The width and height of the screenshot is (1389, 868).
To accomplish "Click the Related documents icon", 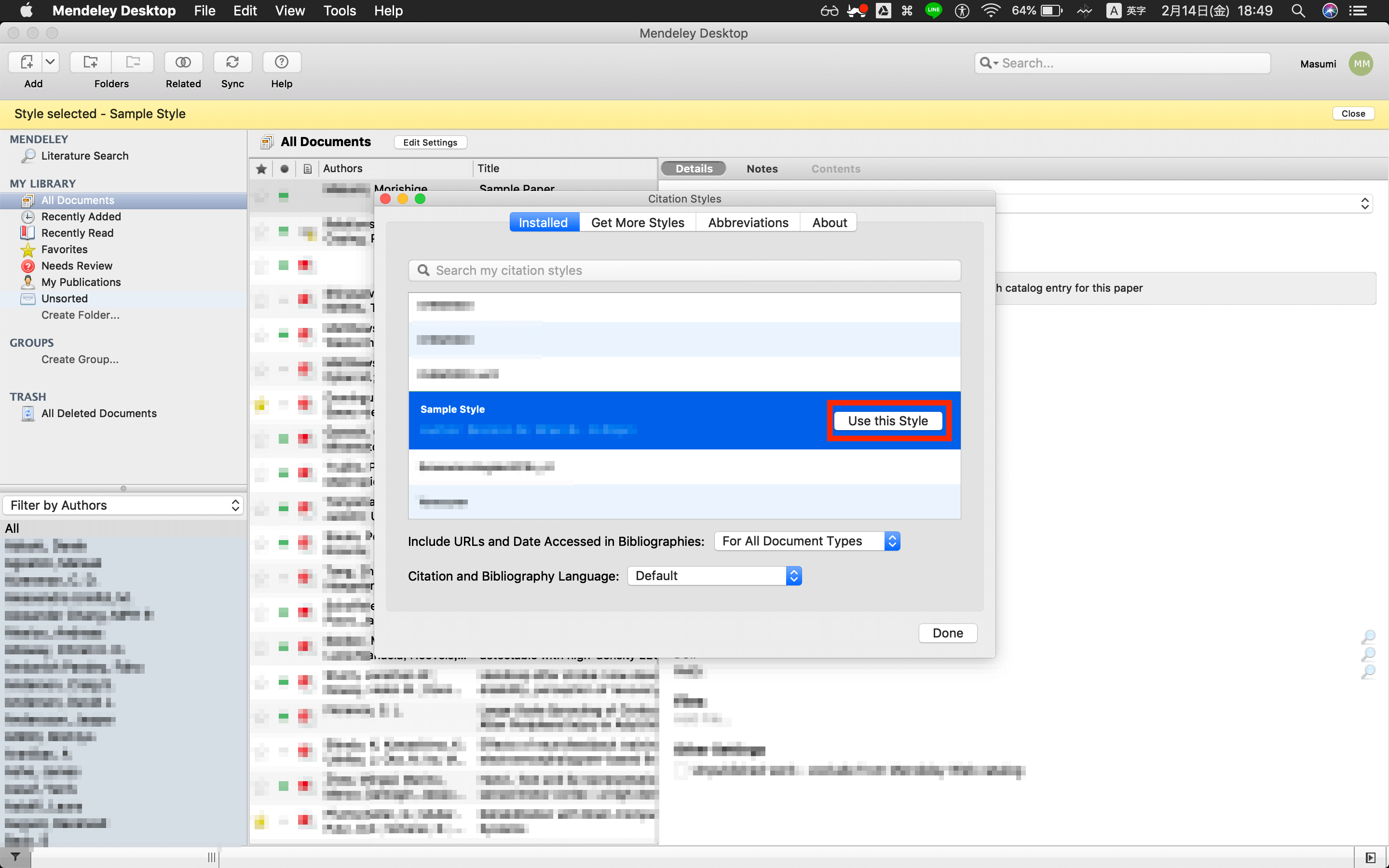I will point(183,62).
